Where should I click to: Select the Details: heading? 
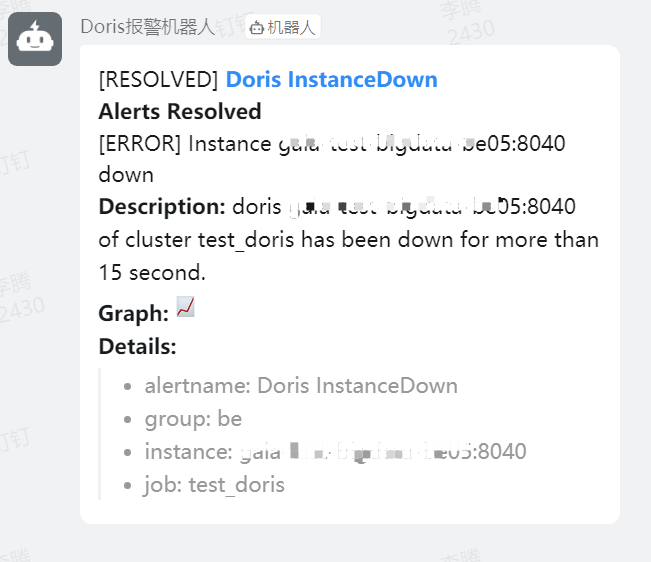click(x=137, y=346)
